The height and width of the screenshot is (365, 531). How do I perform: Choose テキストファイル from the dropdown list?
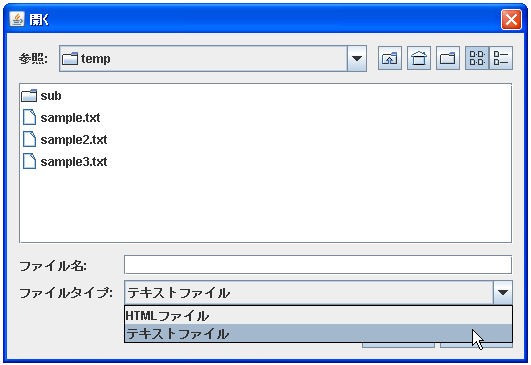(318, 334)
